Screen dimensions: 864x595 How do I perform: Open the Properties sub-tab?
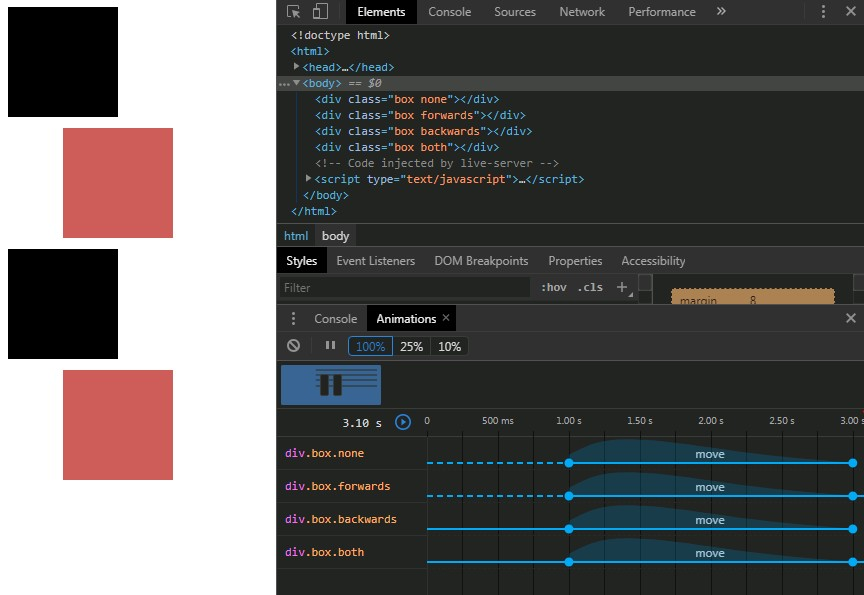click(x=575, y=261)
